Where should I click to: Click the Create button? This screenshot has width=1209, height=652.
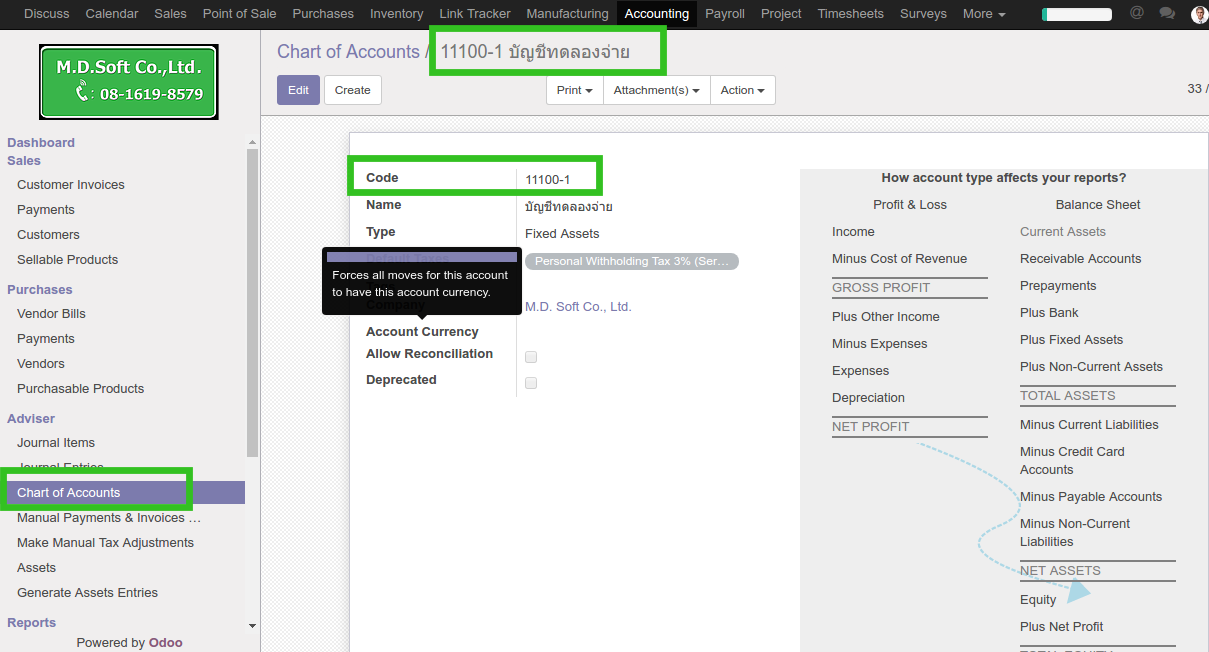[352, 90]
